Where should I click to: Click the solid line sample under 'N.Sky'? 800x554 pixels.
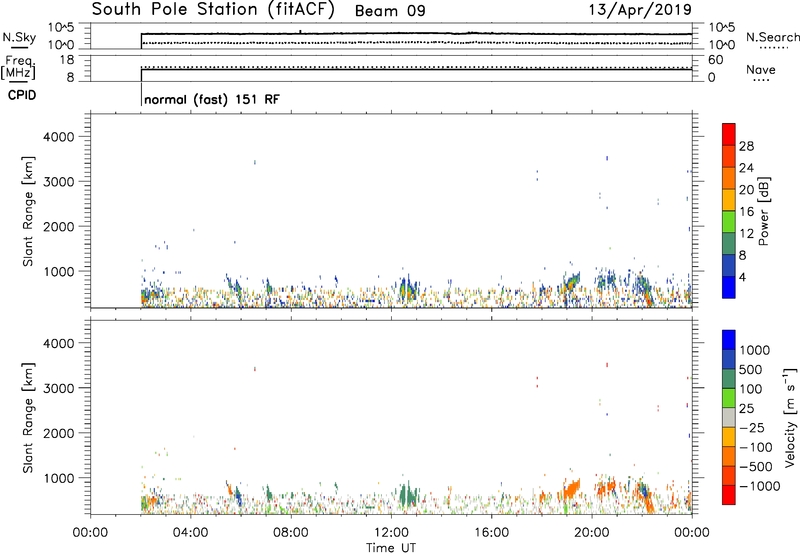19,47
